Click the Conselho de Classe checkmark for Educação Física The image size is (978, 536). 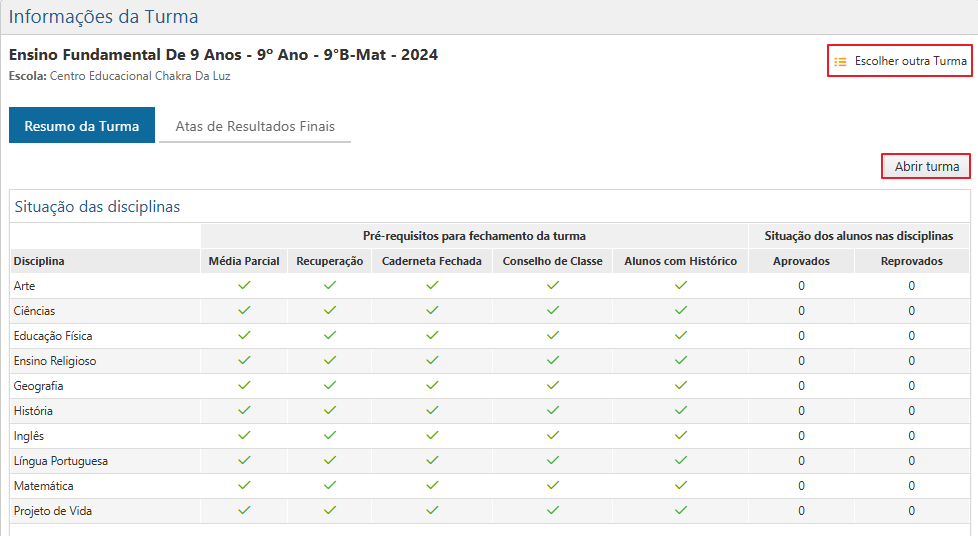(553, 335)
